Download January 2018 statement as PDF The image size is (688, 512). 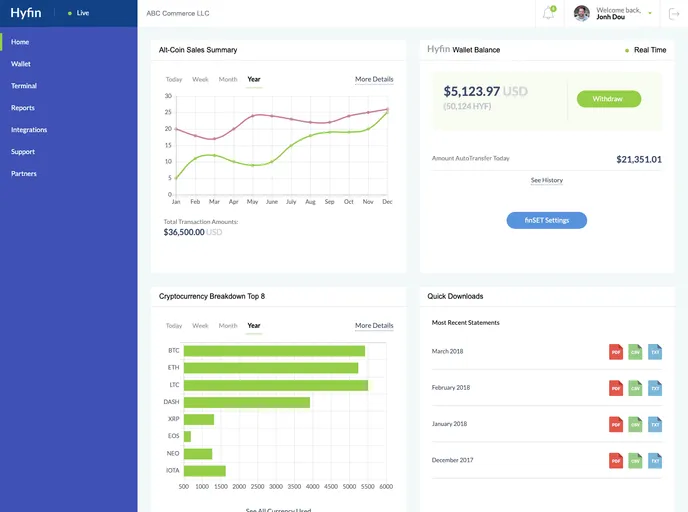pos(616,424)
